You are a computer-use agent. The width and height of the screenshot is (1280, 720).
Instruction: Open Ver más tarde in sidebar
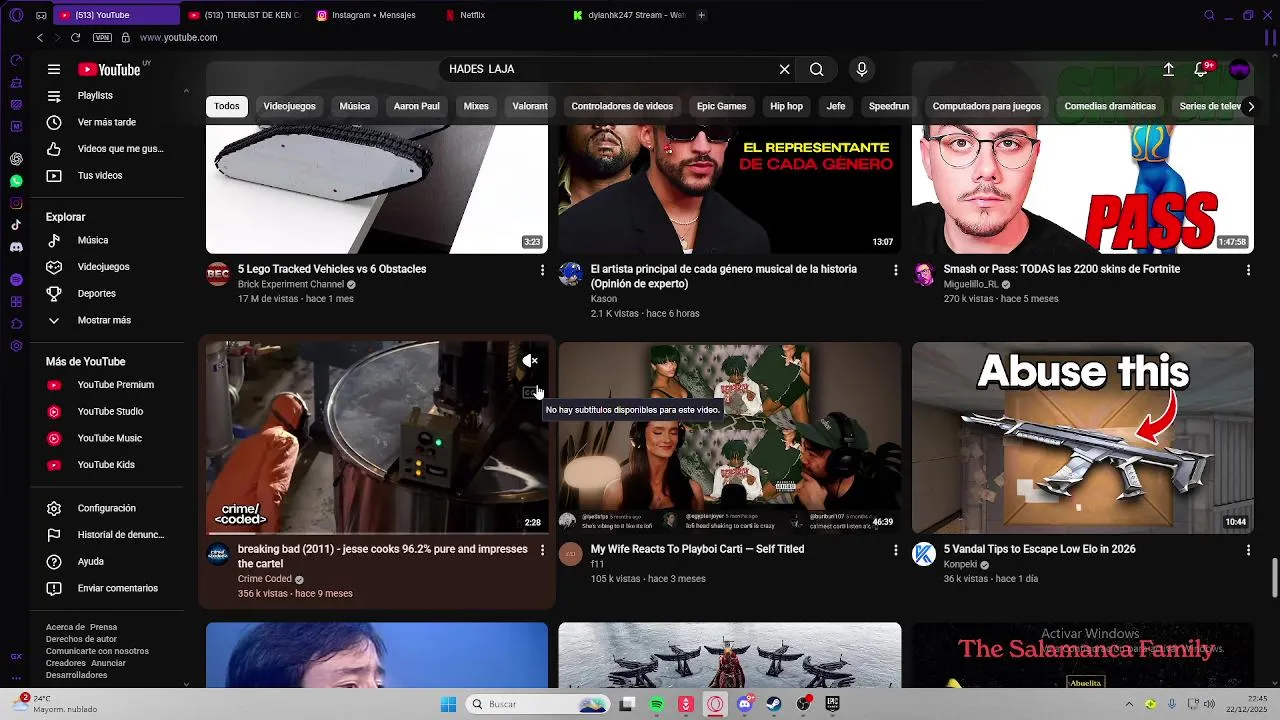click(105, 122)
